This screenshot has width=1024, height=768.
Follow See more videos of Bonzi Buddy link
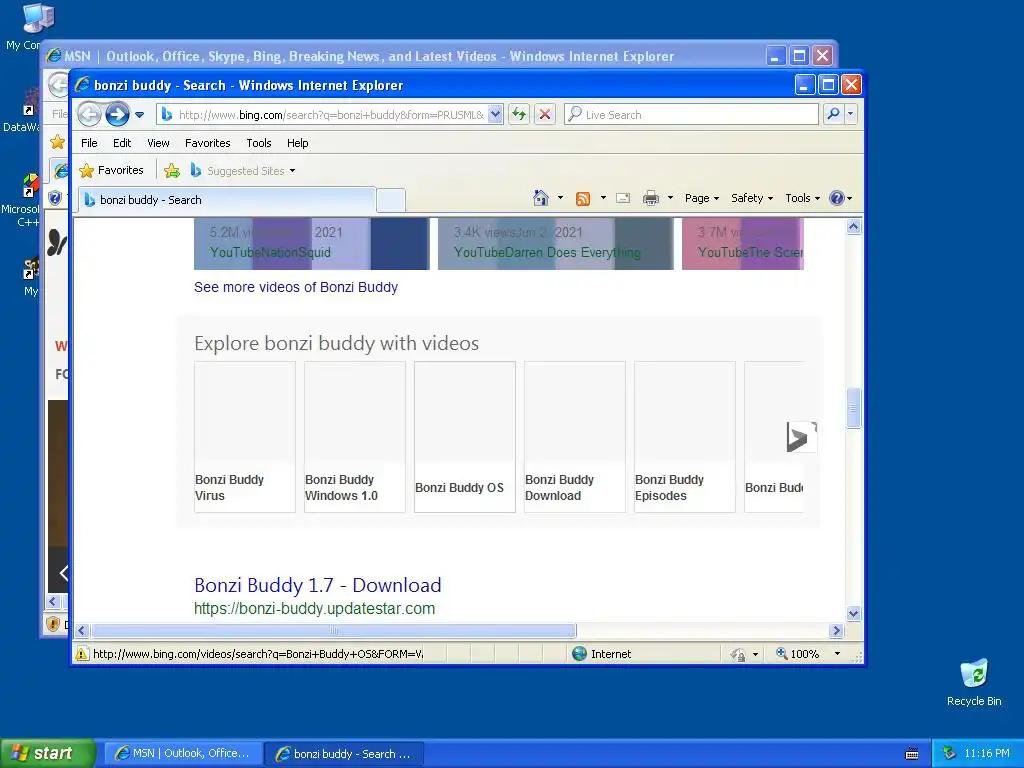click(296, 287)
